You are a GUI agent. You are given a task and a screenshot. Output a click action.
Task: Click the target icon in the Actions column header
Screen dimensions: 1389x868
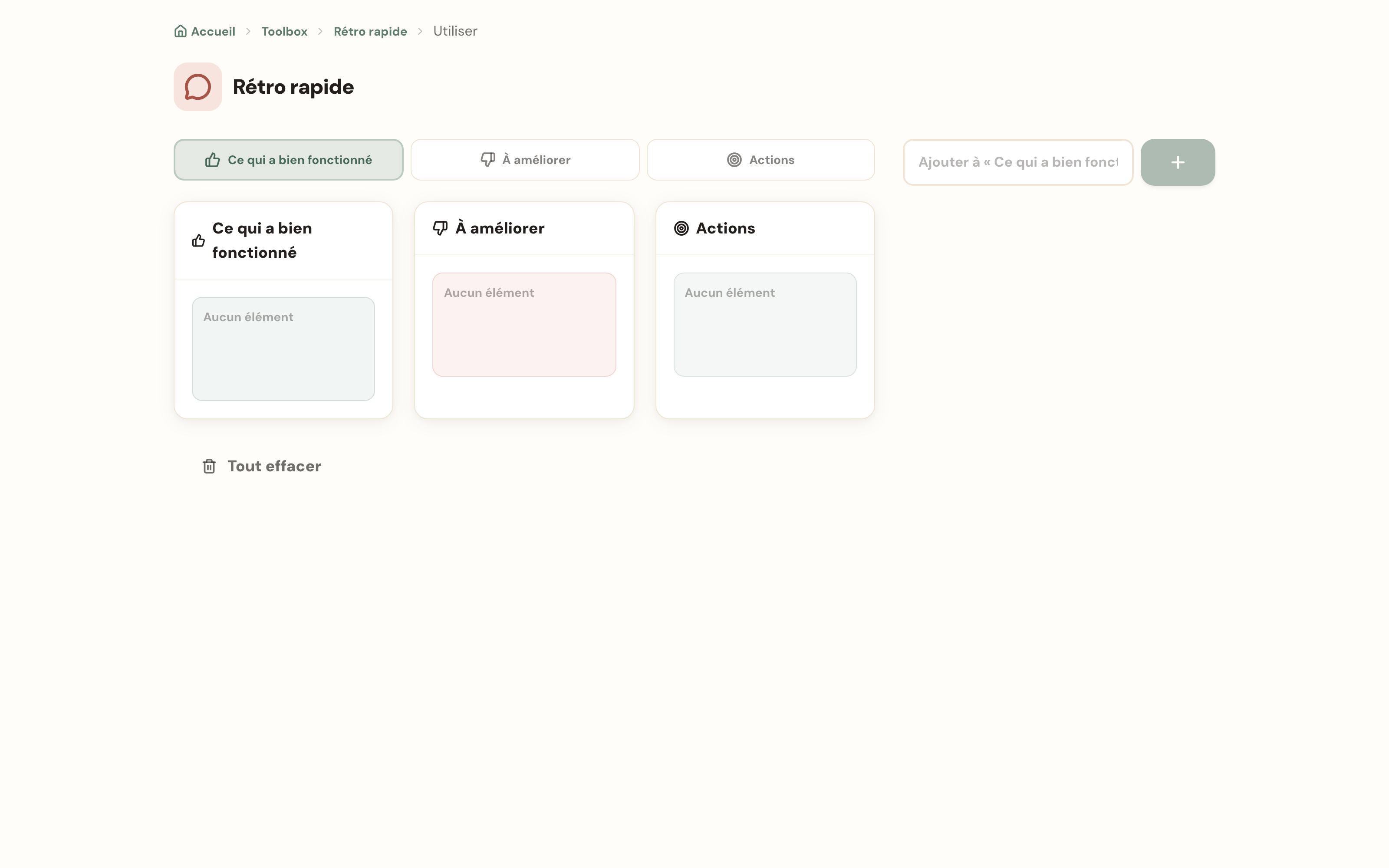click(x=681, y=228)
